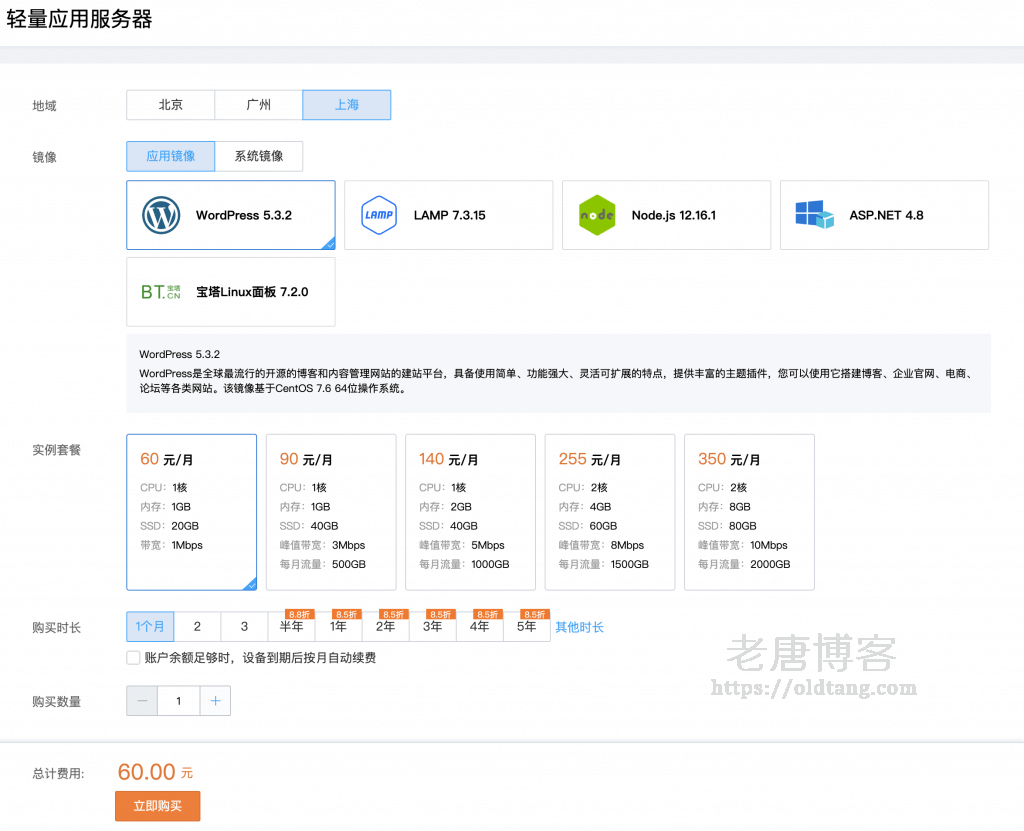1024x831 pixels.
Task: Open 其他时长 for more duration options
Action: click(x=580, y=627)
